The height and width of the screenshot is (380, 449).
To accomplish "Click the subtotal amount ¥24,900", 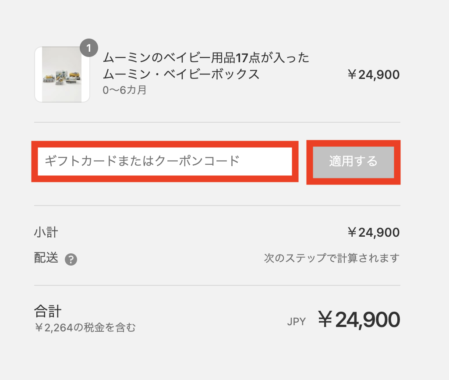I will coord(373,232).
